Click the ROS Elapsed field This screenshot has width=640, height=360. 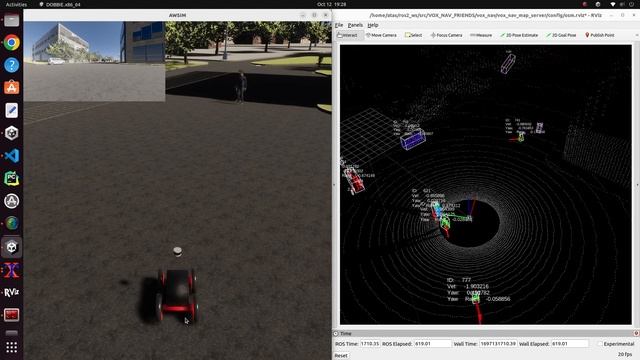click(433, 344)
